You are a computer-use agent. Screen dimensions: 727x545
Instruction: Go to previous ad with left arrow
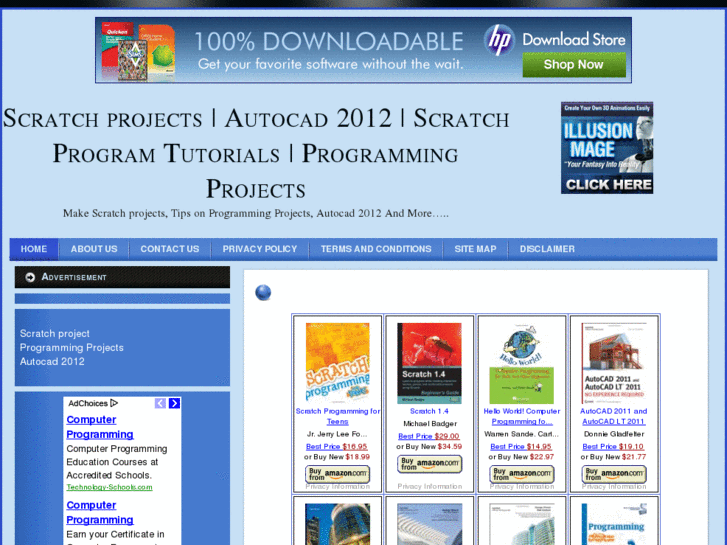point(160,403)
